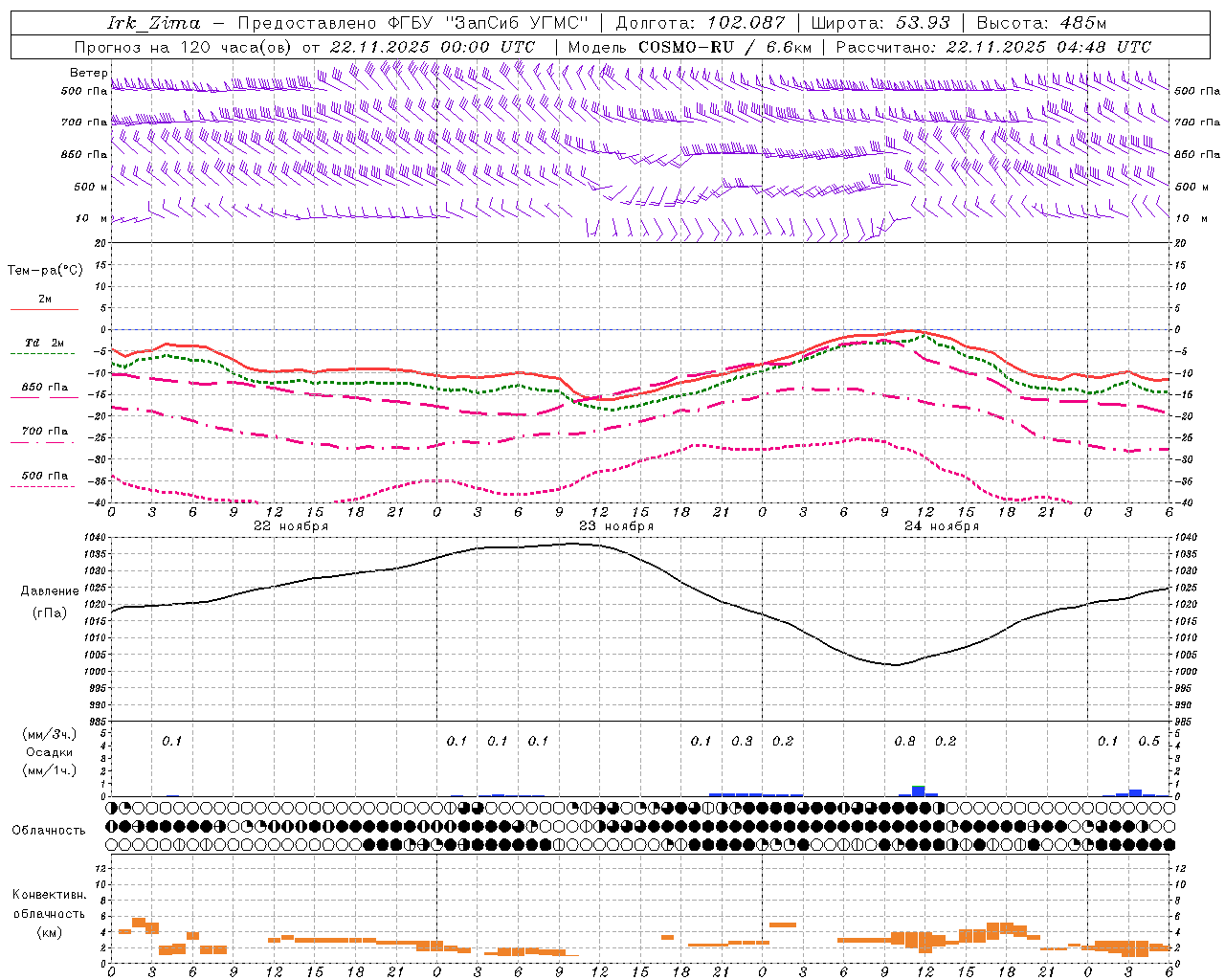The height and width of the screenshot is (980, 1225).
Task: Select the Давление pressure chart title
Action: (x=50, y=591)
